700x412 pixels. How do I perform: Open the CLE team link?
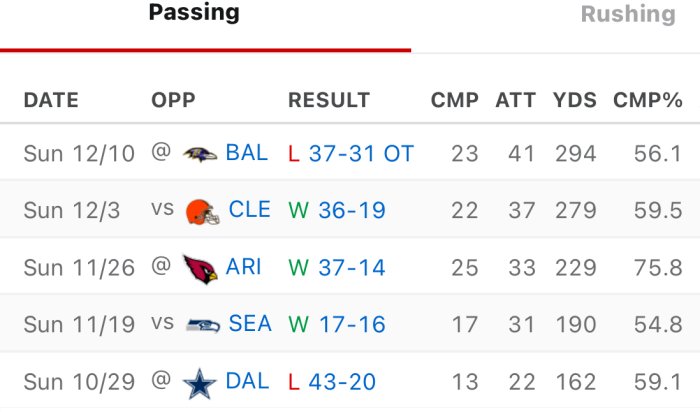[249, 210]
